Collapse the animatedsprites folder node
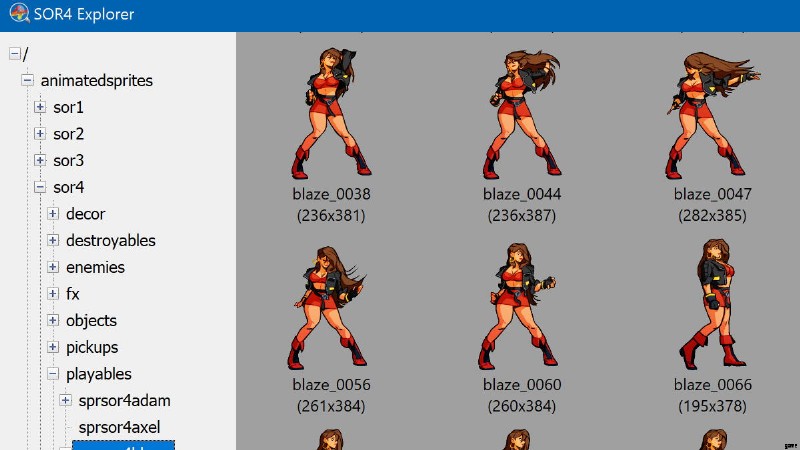Viewport: 800px width, 450px height. tap(28, 80)
